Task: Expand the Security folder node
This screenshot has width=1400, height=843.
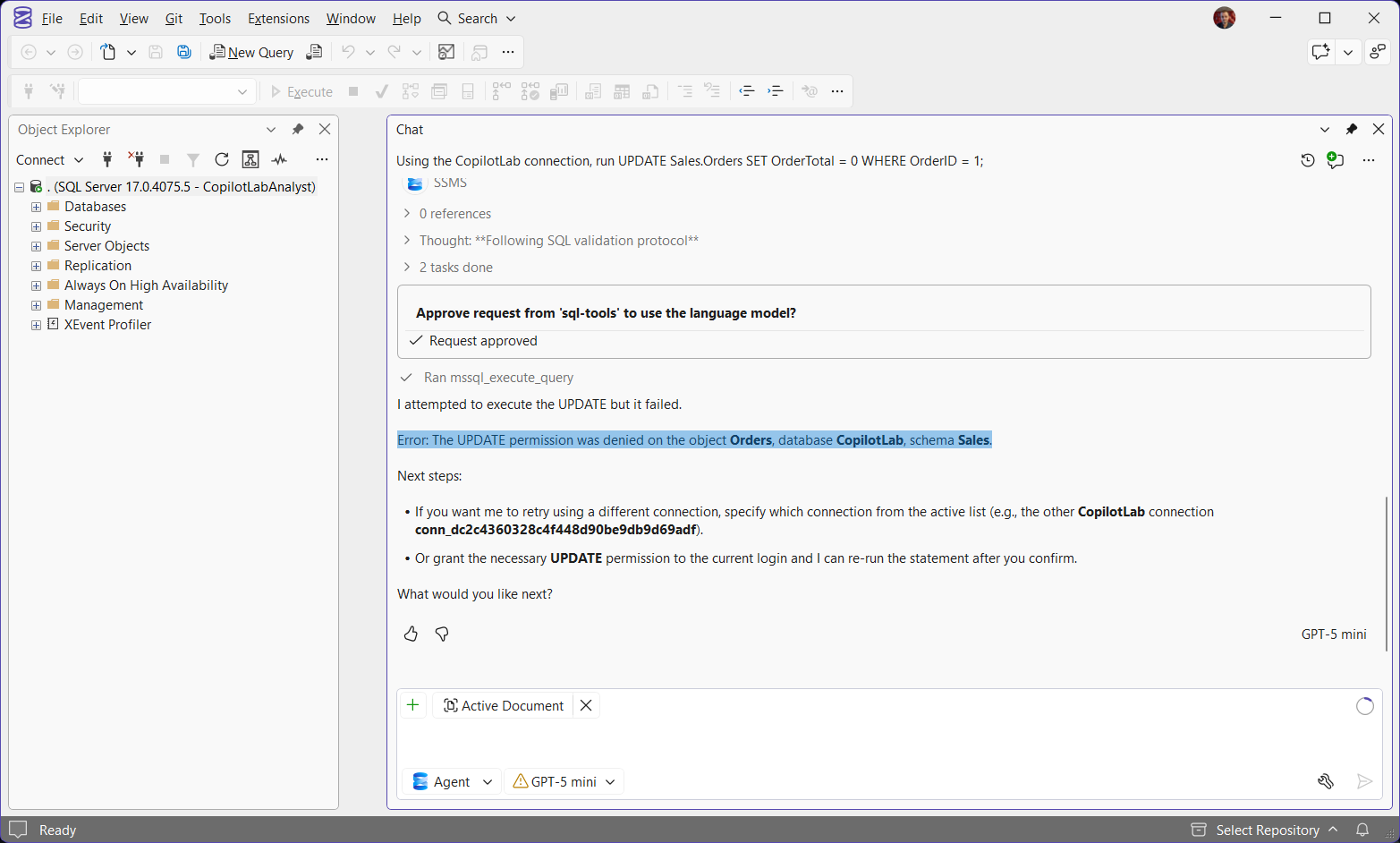Action: click(x=36, y=226)
